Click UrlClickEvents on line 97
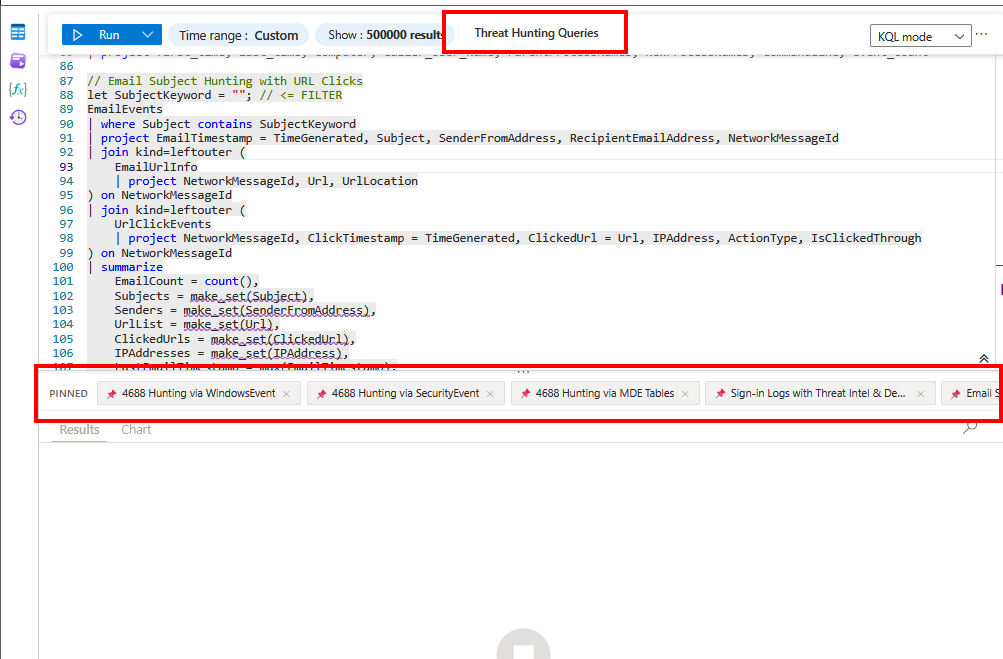The width and height of the screenshot is (1003, 659). 162,224
